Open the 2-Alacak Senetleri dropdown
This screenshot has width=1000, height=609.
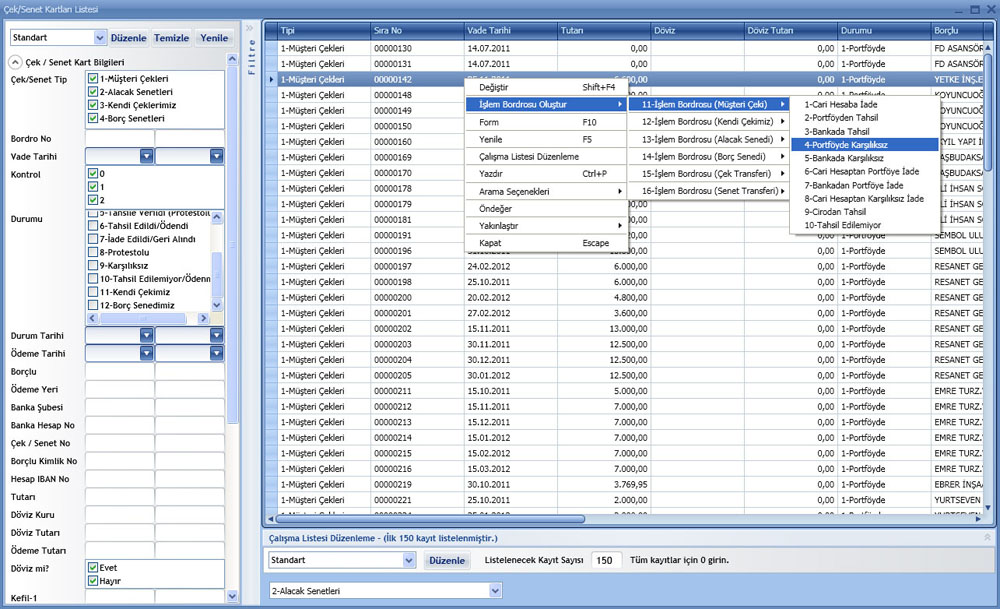[495, 591]
